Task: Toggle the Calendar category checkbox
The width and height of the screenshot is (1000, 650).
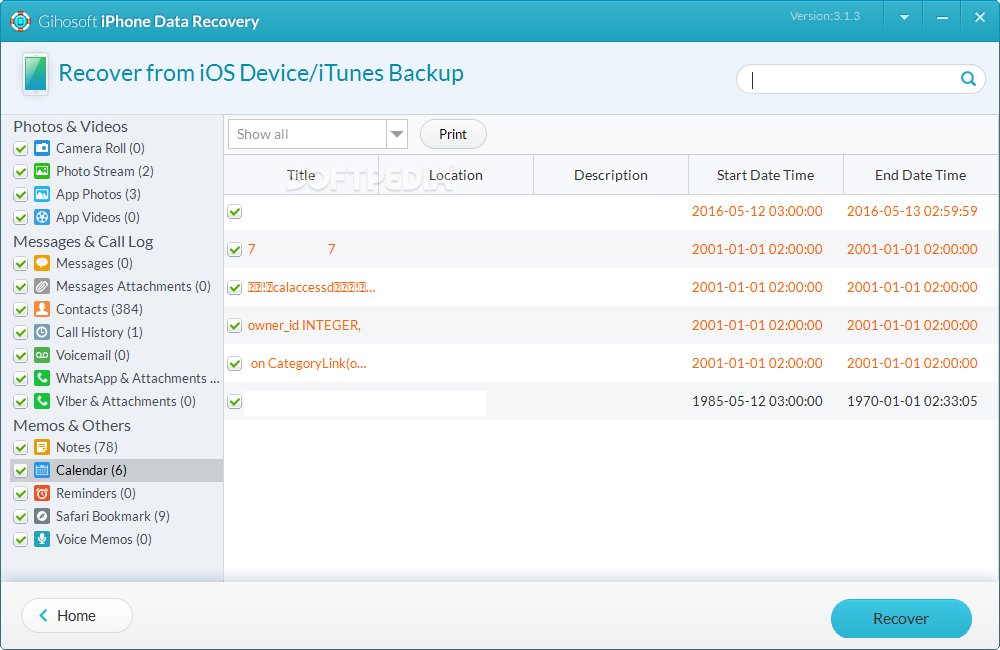Action: pos(20,471)
